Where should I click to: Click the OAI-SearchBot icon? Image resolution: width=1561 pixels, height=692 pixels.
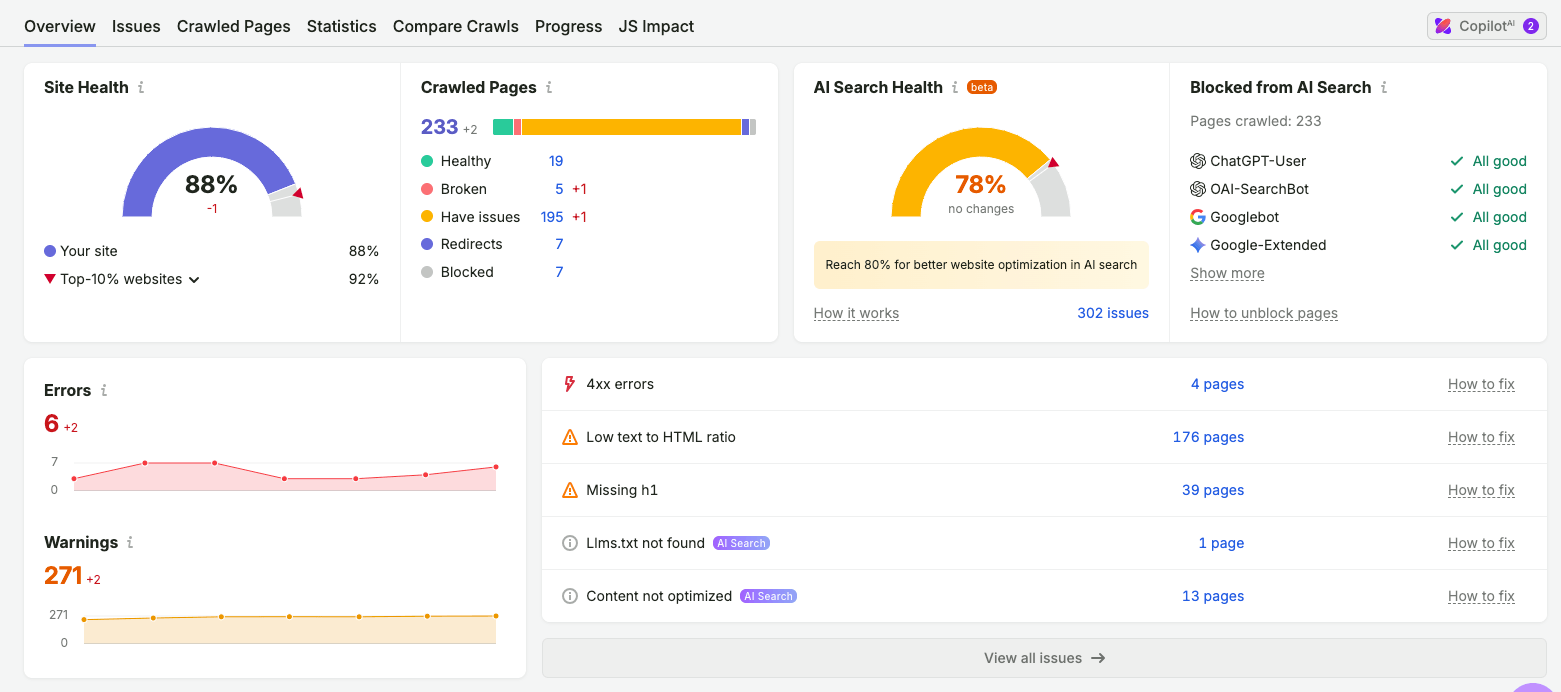(x=1198, y=189)
